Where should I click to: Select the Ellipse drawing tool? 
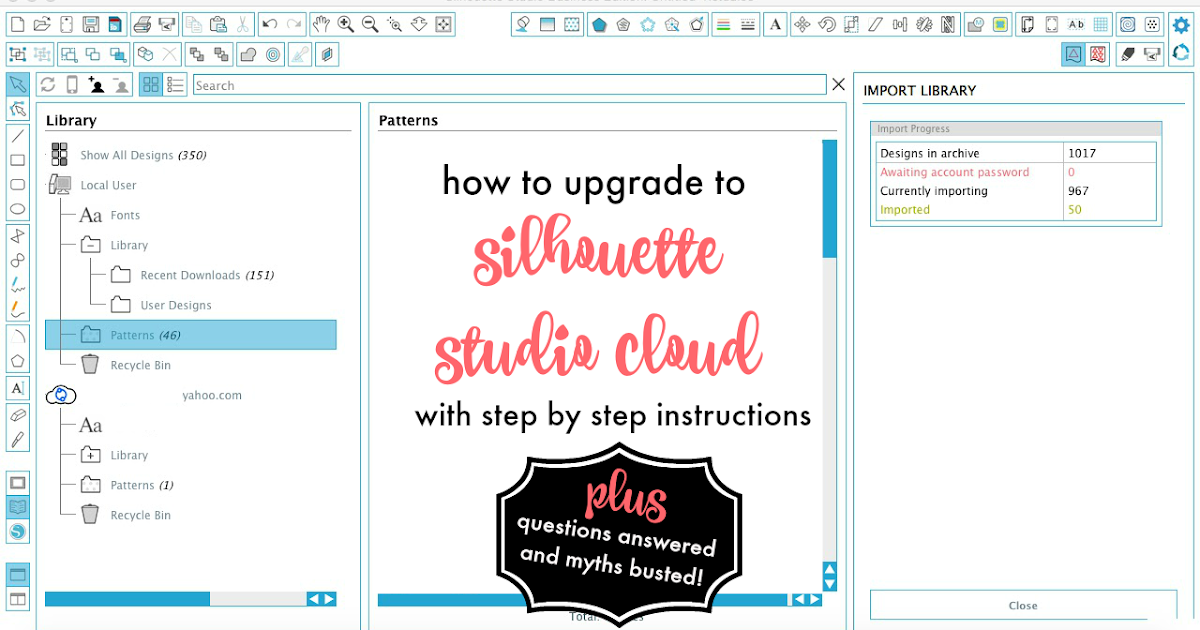(x=17, y=208)
